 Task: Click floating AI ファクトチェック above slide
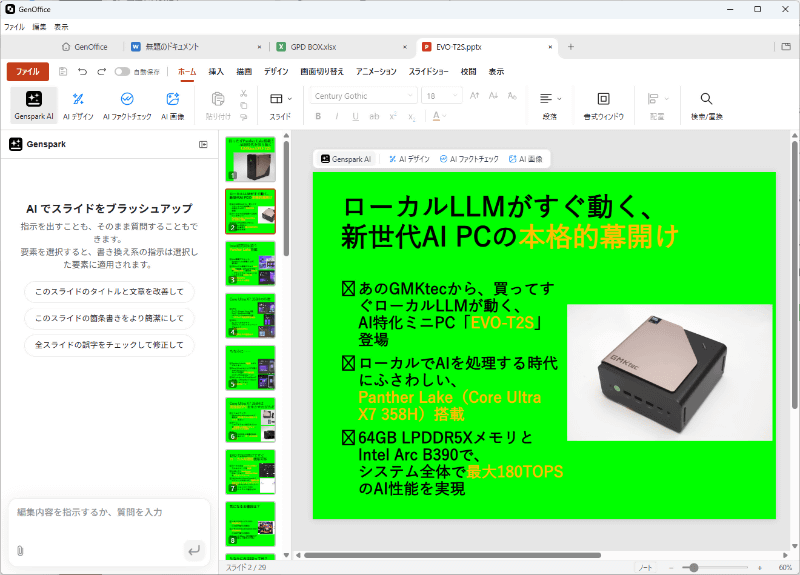(469, 159)
